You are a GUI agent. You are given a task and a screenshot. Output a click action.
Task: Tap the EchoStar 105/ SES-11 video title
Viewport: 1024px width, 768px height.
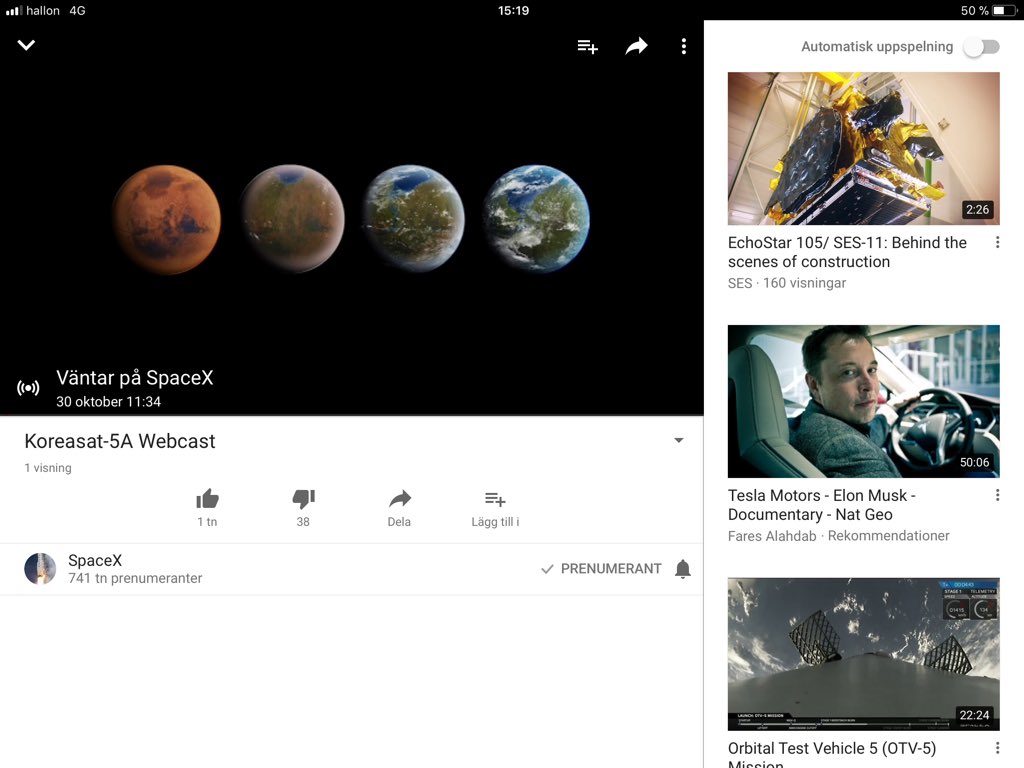click(x=847, y=252)
